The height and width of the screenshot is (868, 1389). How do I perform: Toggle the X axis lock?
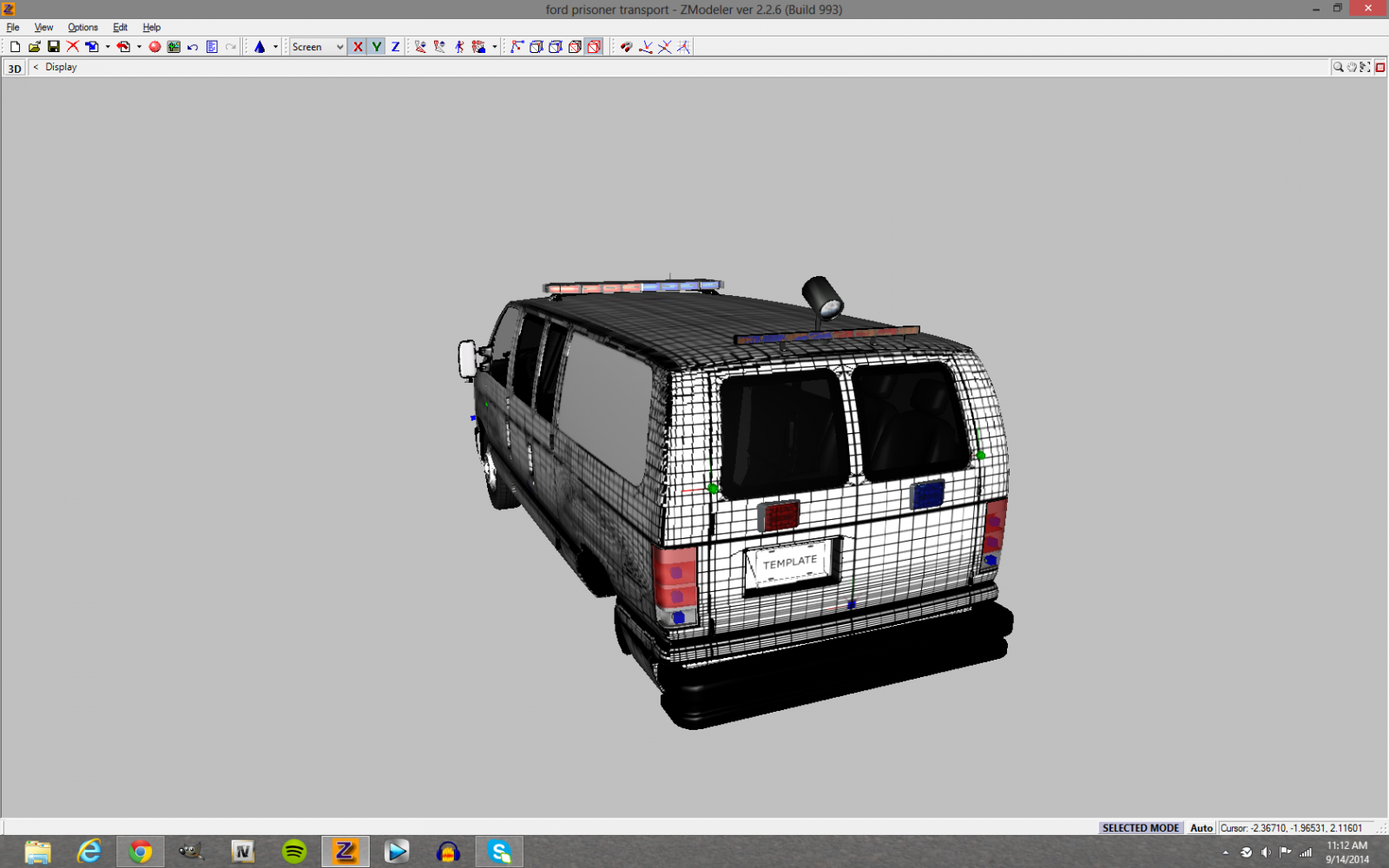tap(358, 47)
